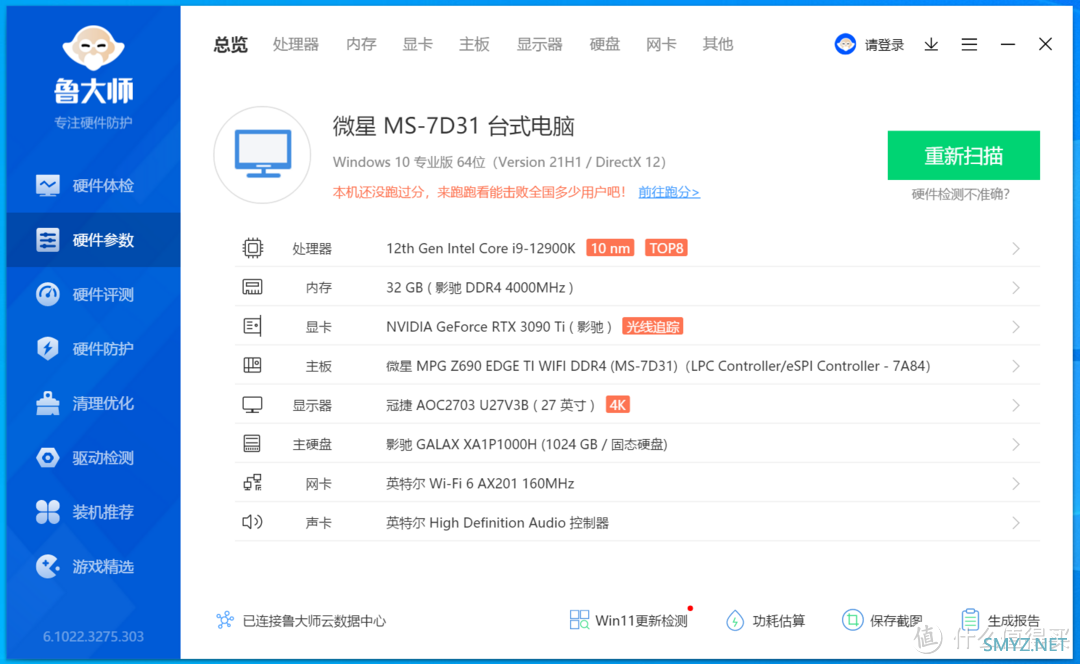Expand the 主硬盘 row chevron

pyautogui.click(x=1016, y=445)
